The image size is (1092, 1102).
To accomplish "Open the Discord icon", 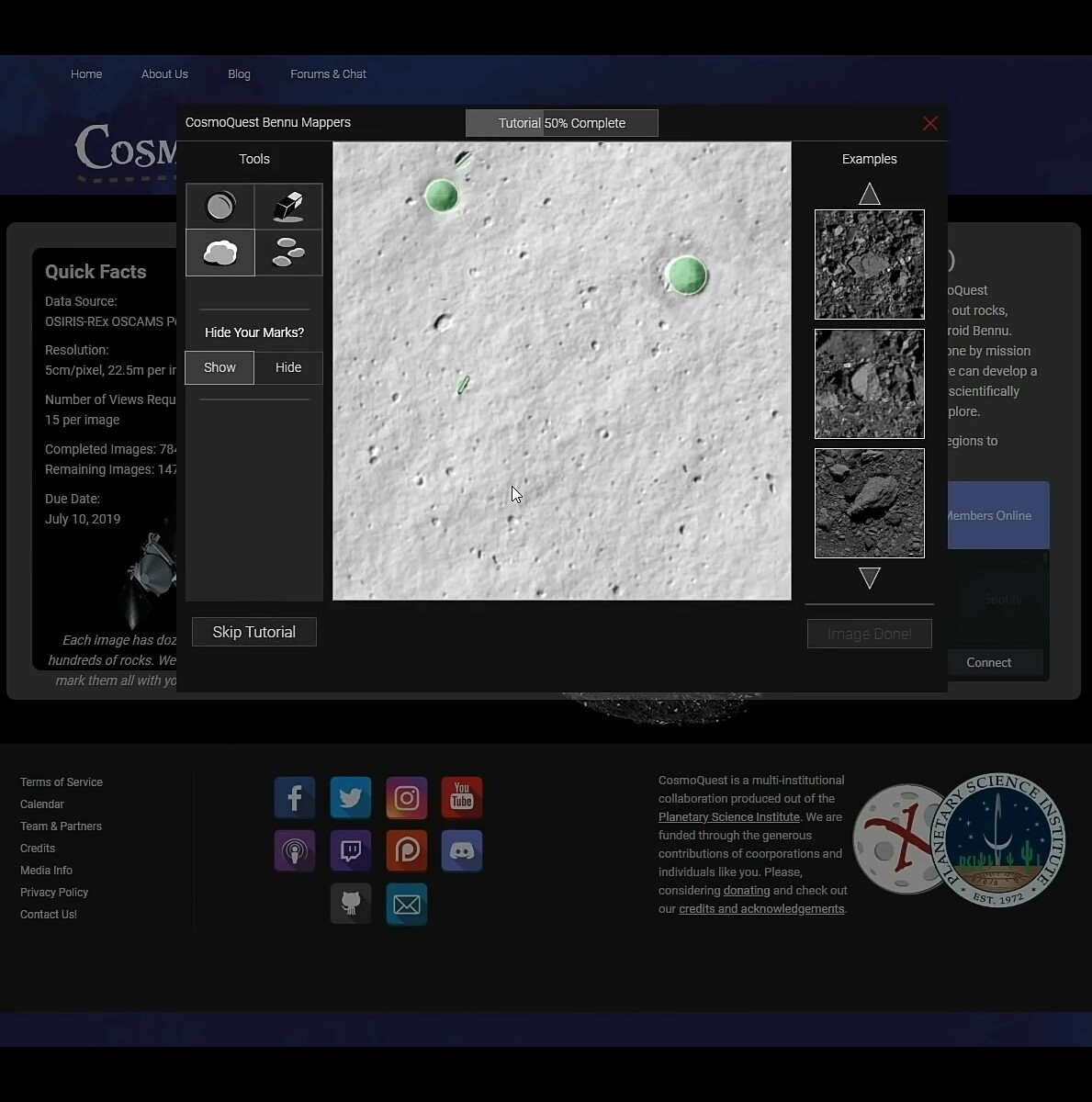I will pyautogui.click(x=462, y=850).
